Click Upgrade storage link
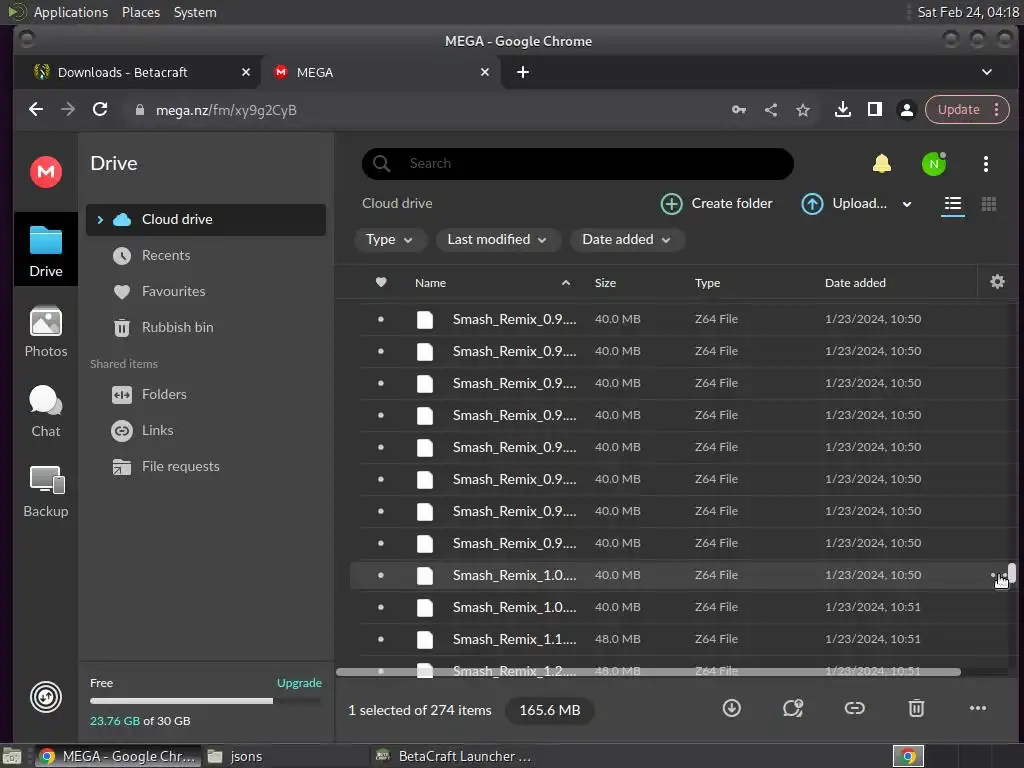The width and height of the screenshot is (1024, 768). [x=299, y=682]
